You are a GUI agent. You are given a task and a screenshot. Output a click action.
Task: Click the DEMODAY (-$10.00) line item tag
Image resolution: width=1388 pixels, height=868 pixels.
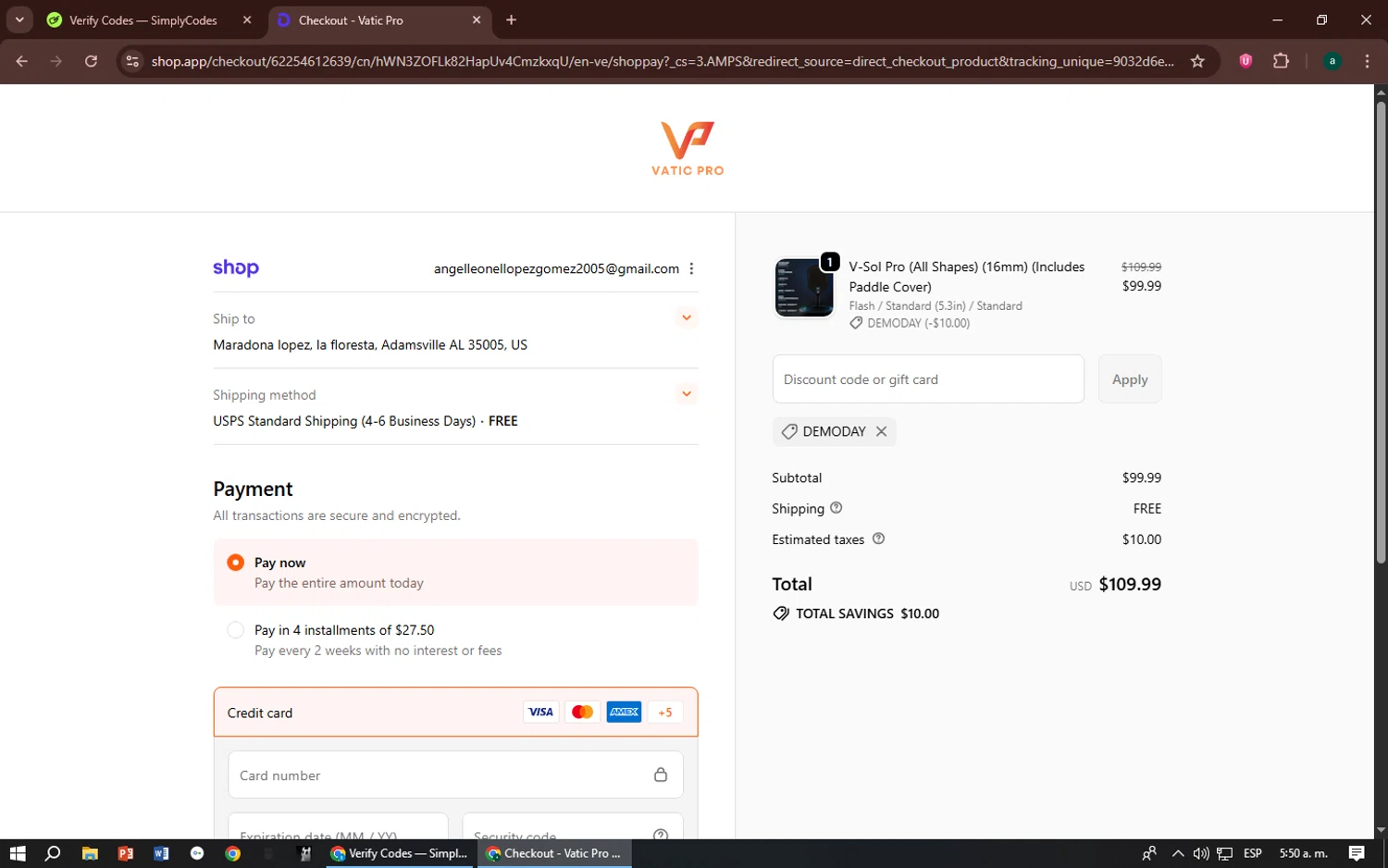[910, 323]
